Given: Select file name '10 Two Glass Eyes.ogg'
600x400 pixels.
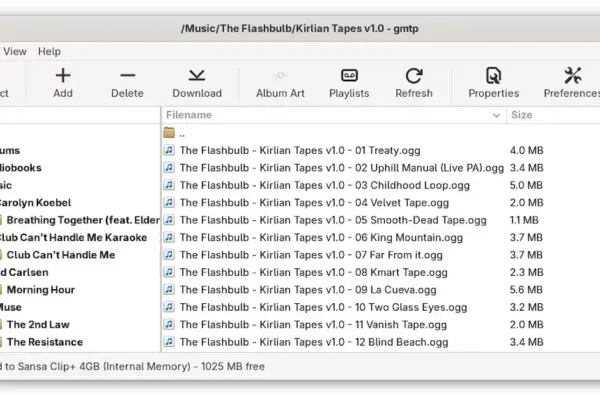Looking at the screenshot, I should [323, 307].
